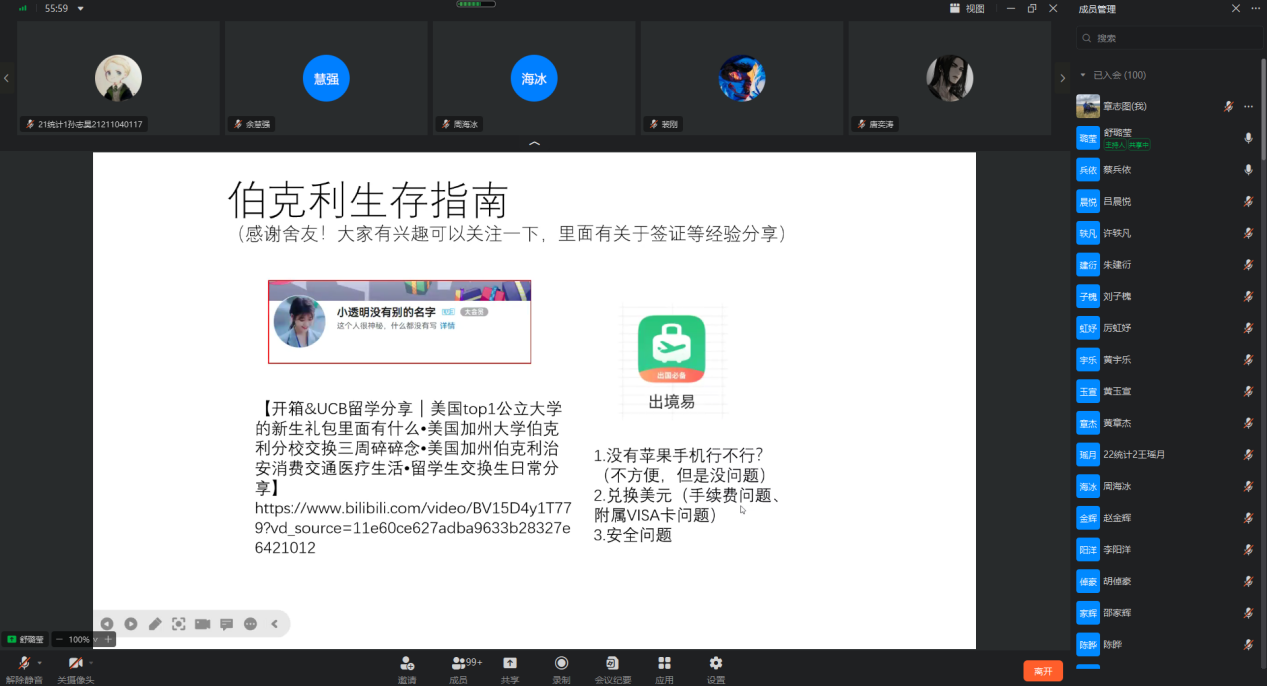
Task: Toggle camera with 关摄像头 button
Action: point(74,665)
